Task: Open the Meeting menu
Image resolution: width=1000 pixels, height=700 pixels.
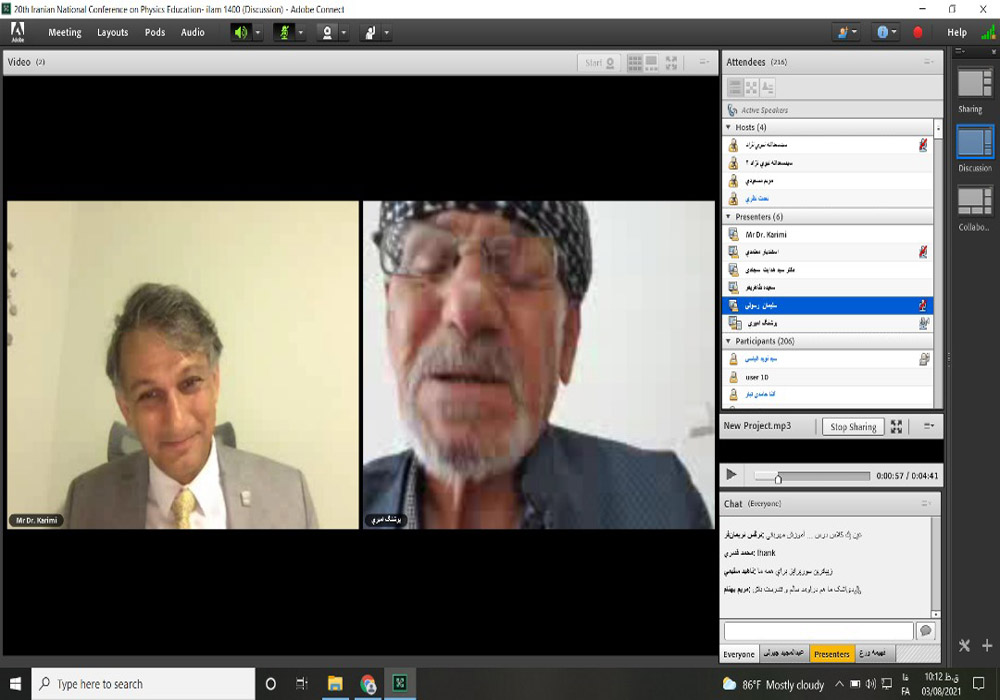Action: click(x=65, y=32)
